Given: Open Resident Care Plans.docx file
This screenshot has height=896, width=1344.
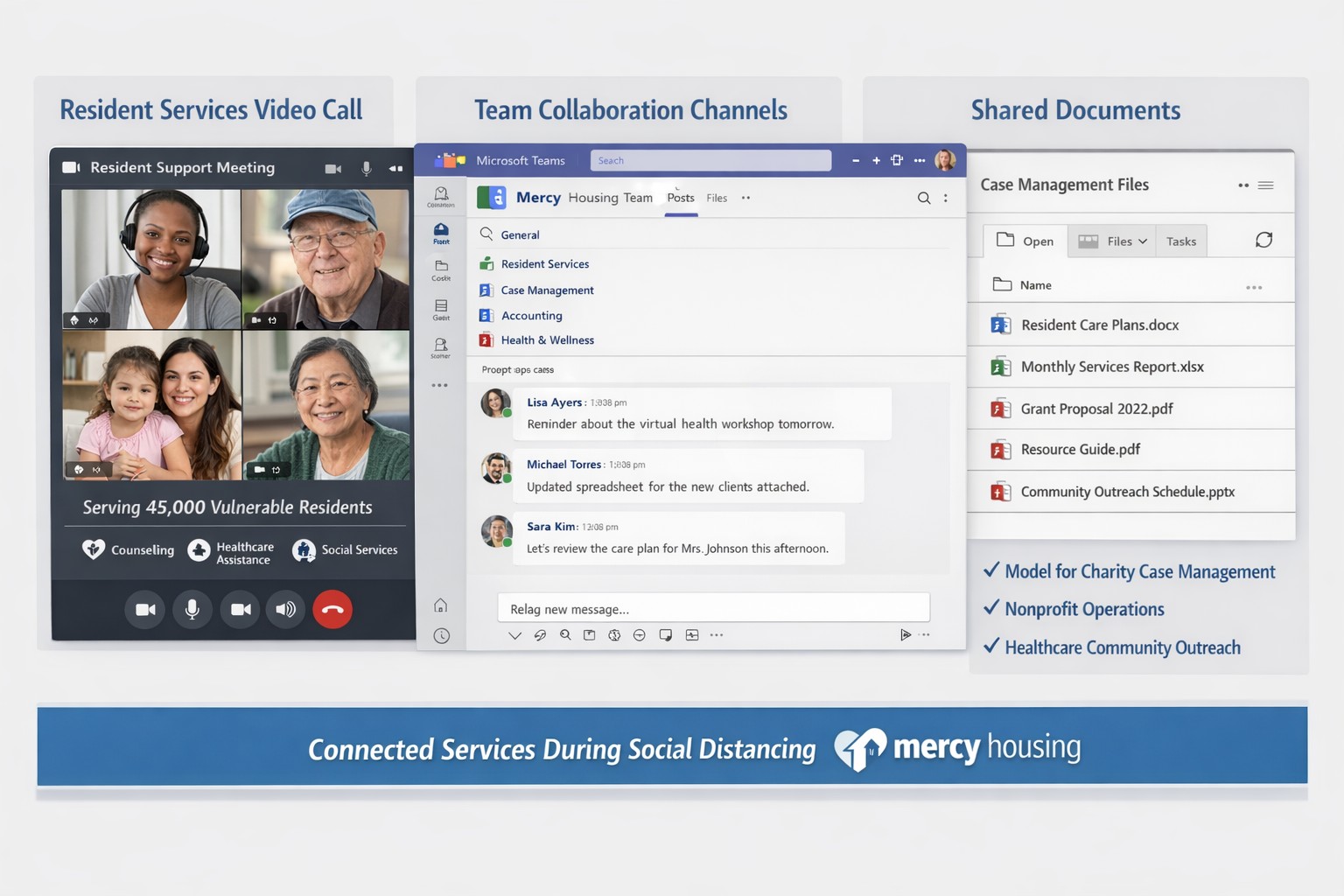Looking at the screenshot, I should [x=1099, y=325].
